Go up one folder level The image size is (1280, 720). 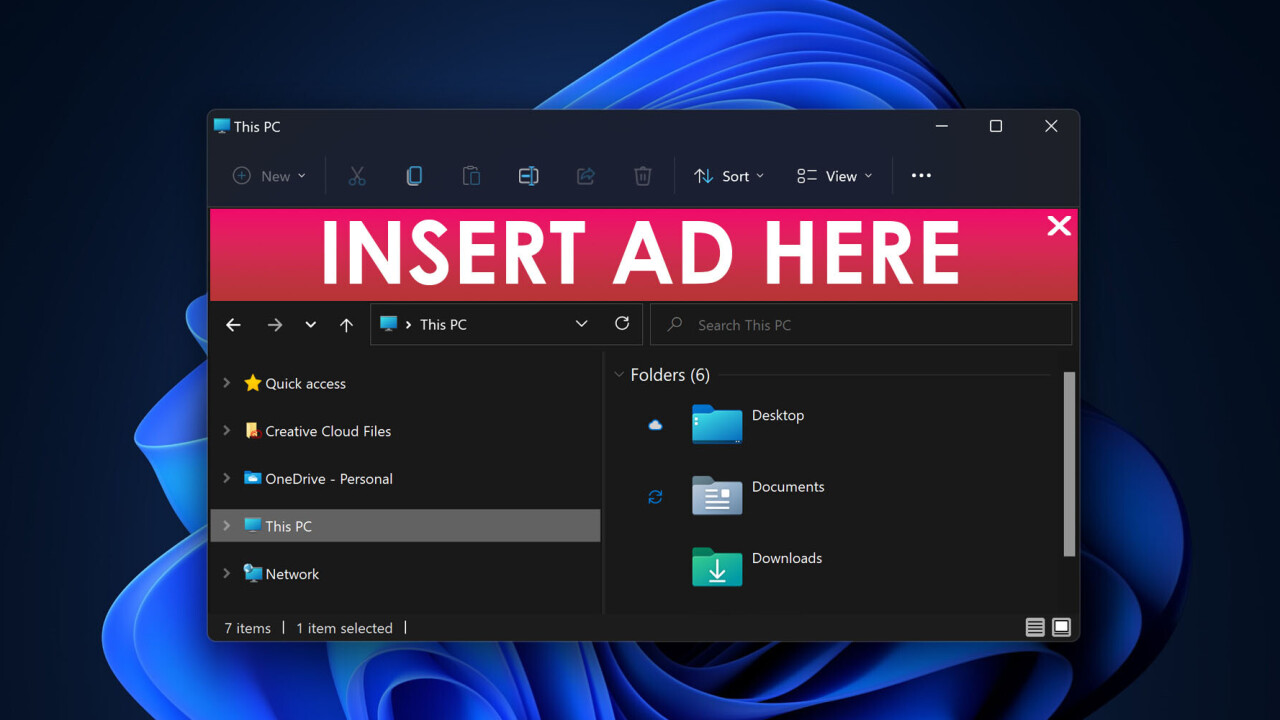pyautogui.click(x=346, y=325)
